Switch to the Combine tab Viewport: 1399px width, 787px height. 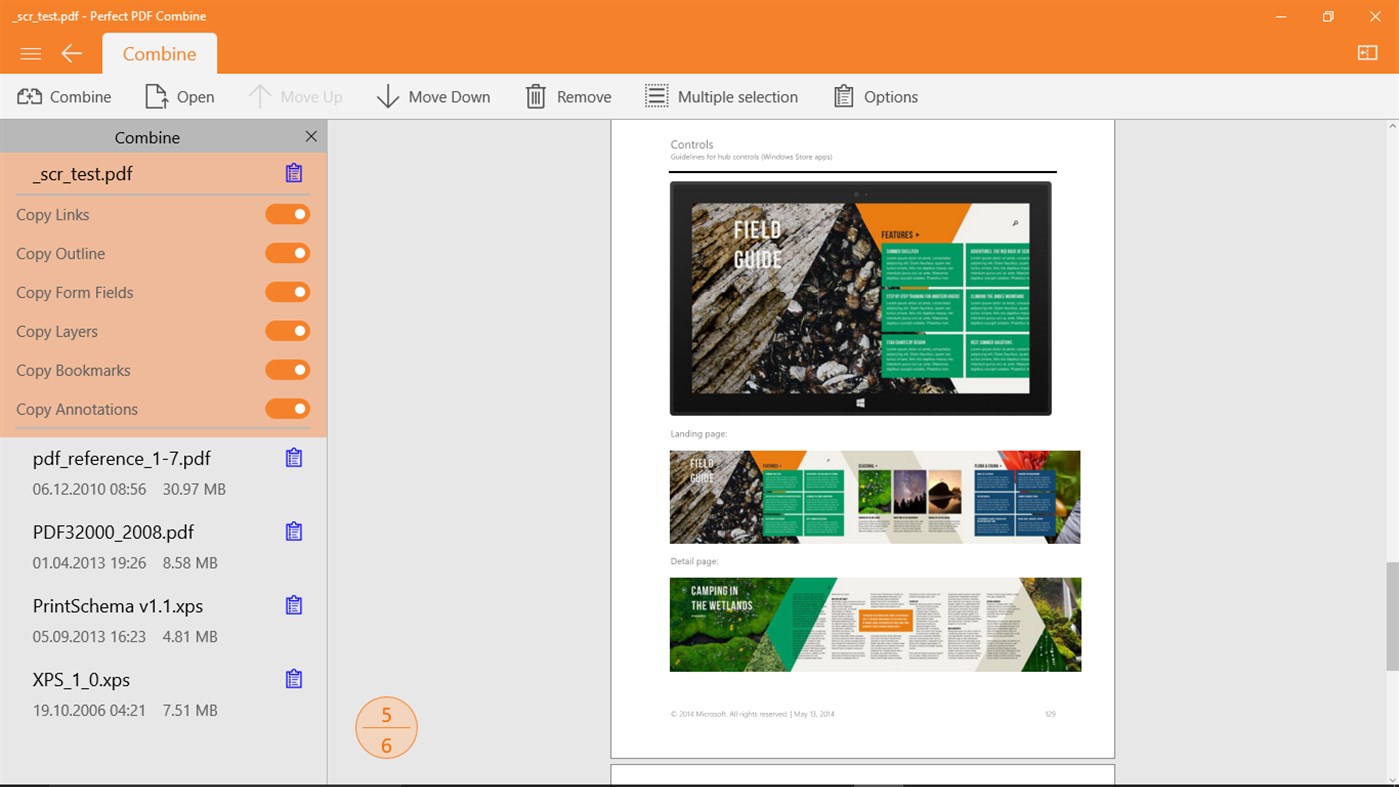[159, 53]
